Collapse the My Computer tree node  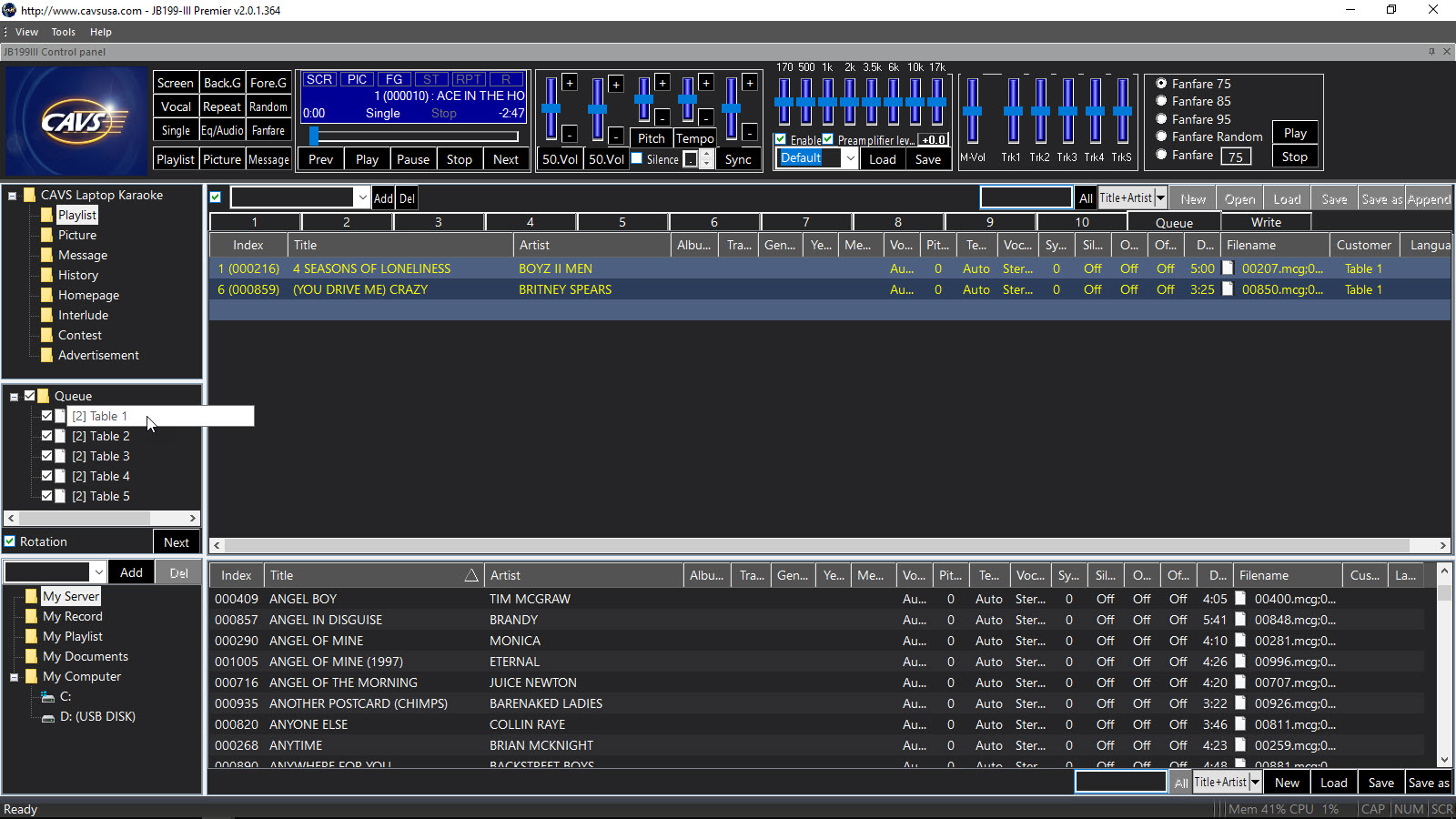pyautogui.click(x=14, y=677)
